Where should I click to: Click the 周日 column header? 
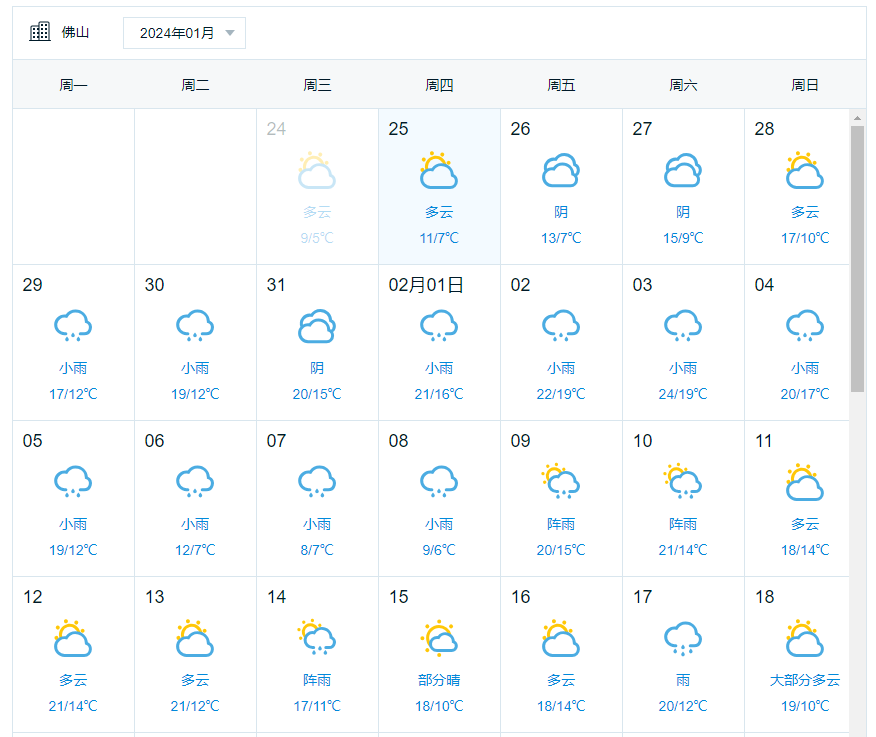coord(804,85)
